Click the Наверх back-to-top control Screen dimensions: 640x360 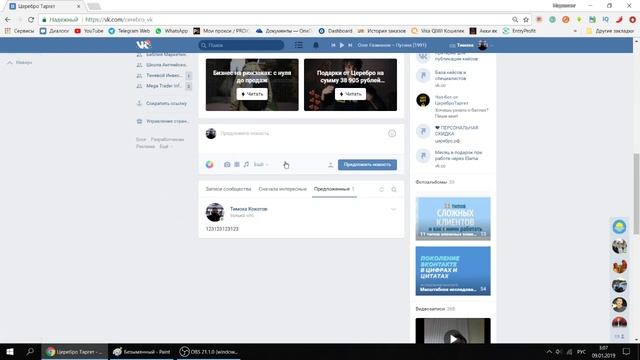(x=20, y=62)
